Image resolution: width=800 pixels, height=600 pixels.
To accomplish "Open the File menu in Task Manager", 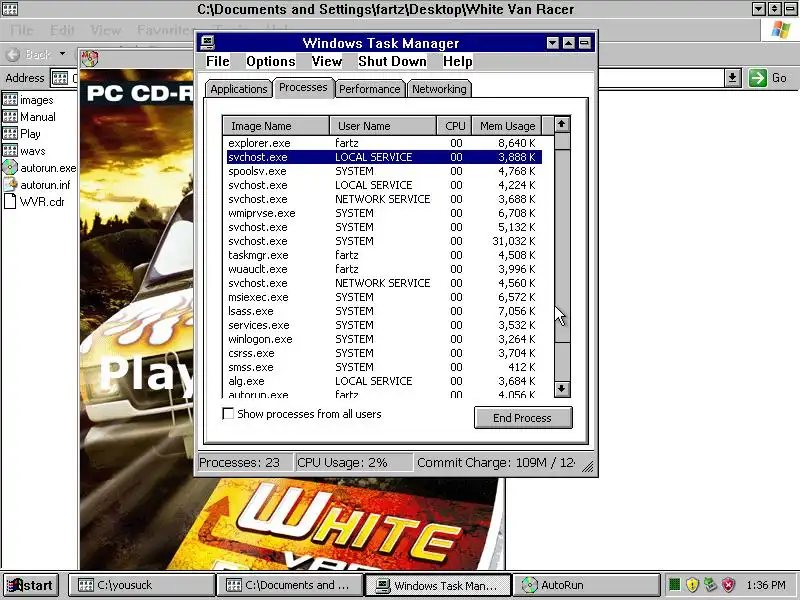I will pyautogui.click(x=218, y=62).
